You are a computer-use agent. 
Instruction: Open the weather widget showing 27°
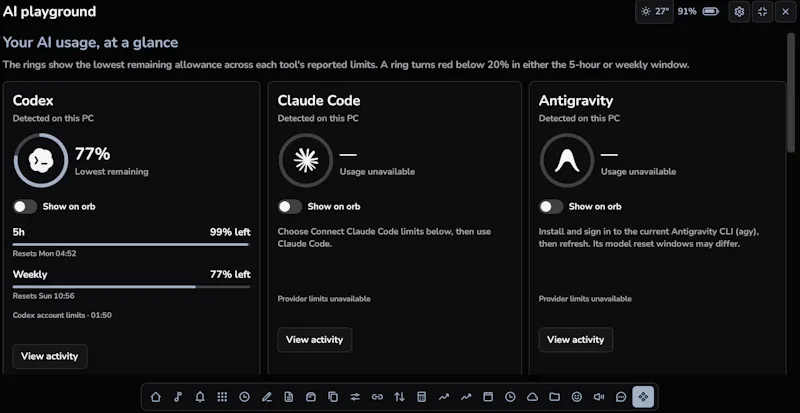pos(655,12)
